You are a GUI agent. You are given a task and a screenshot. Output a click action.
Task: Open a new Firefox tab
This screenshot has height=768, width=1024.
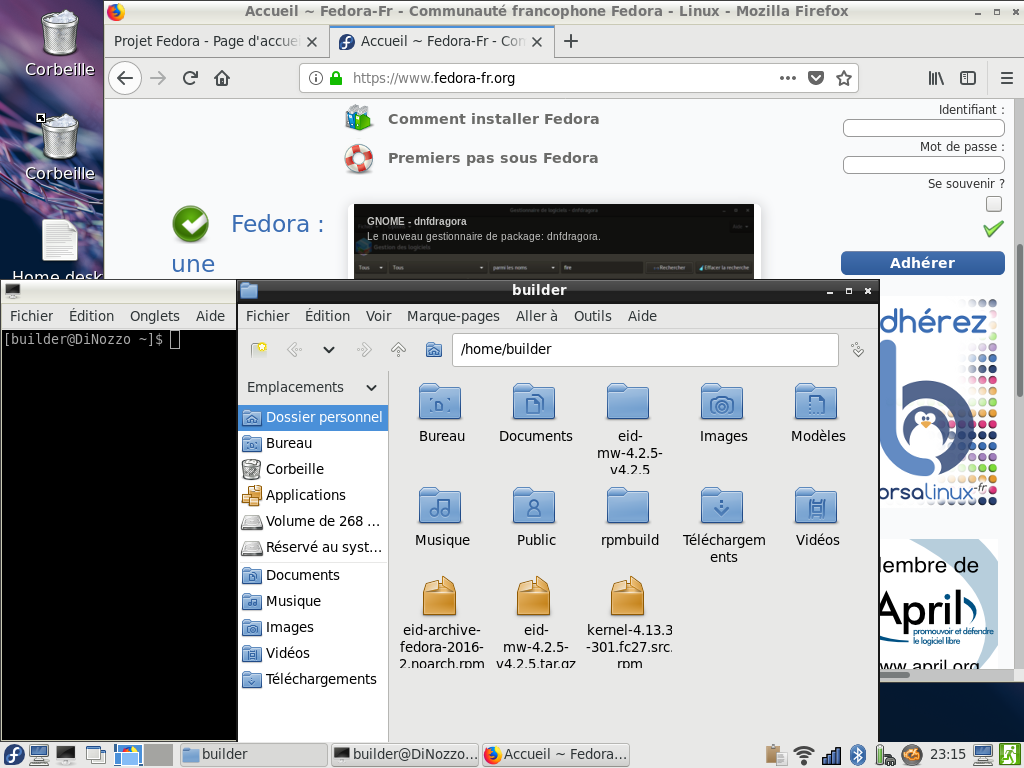(x=571, y=41)
